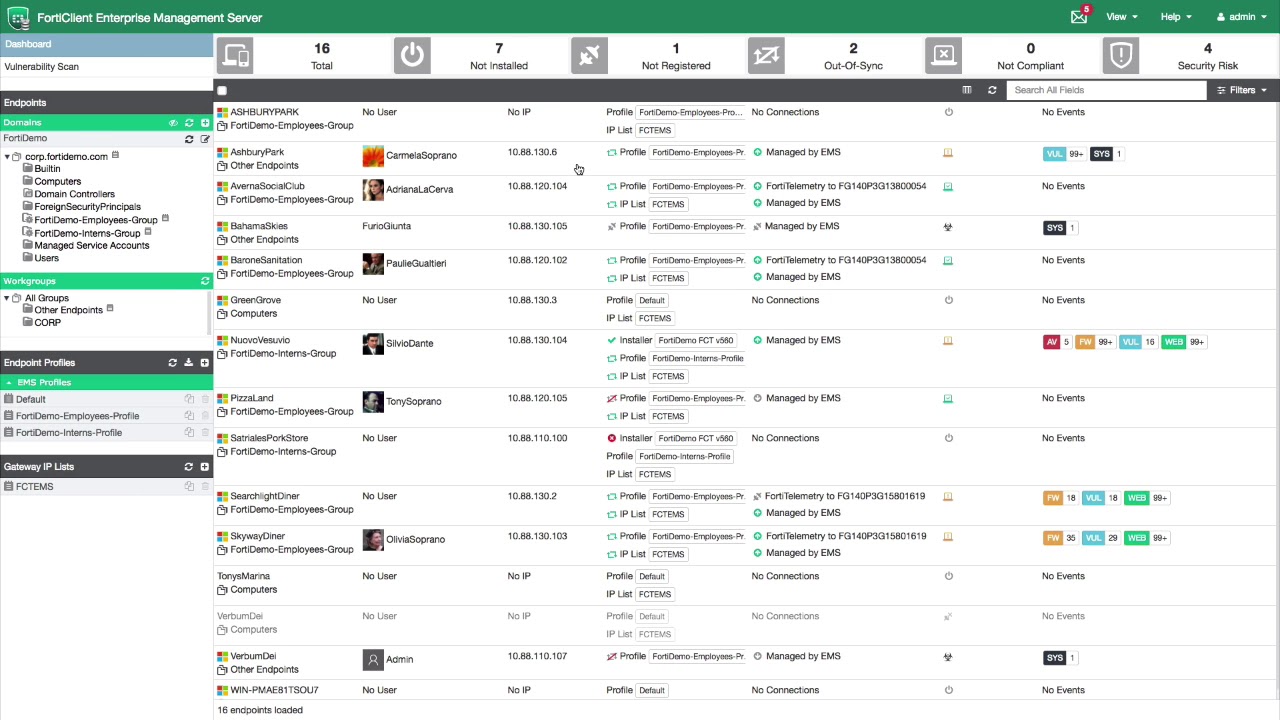
Task: Open the FCTEMS gateway list entry
Action: pyautogui.click(x=35, y=487)
